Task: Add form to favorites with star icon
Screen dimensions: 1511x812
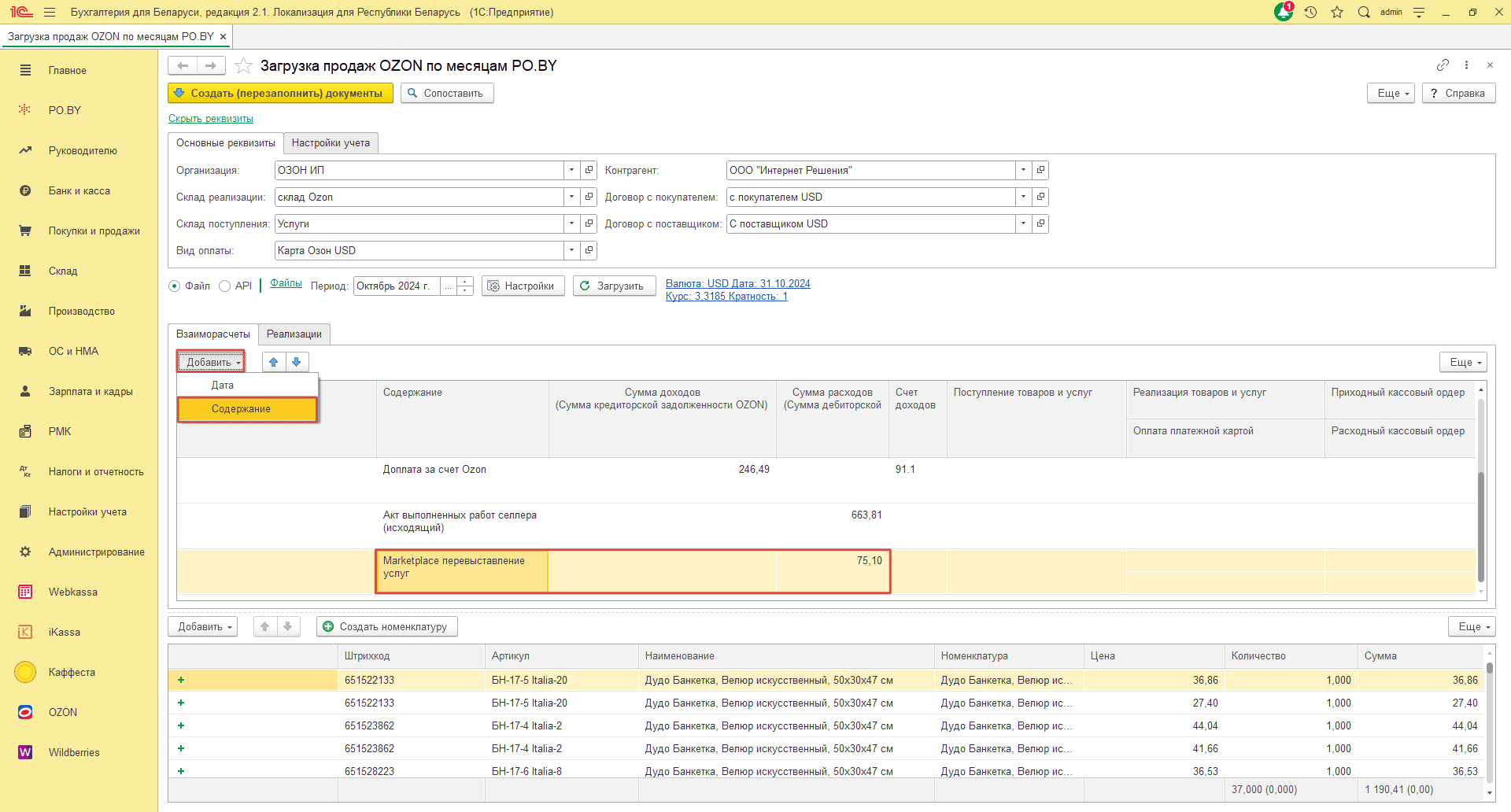Action: [x=243, y=65]
